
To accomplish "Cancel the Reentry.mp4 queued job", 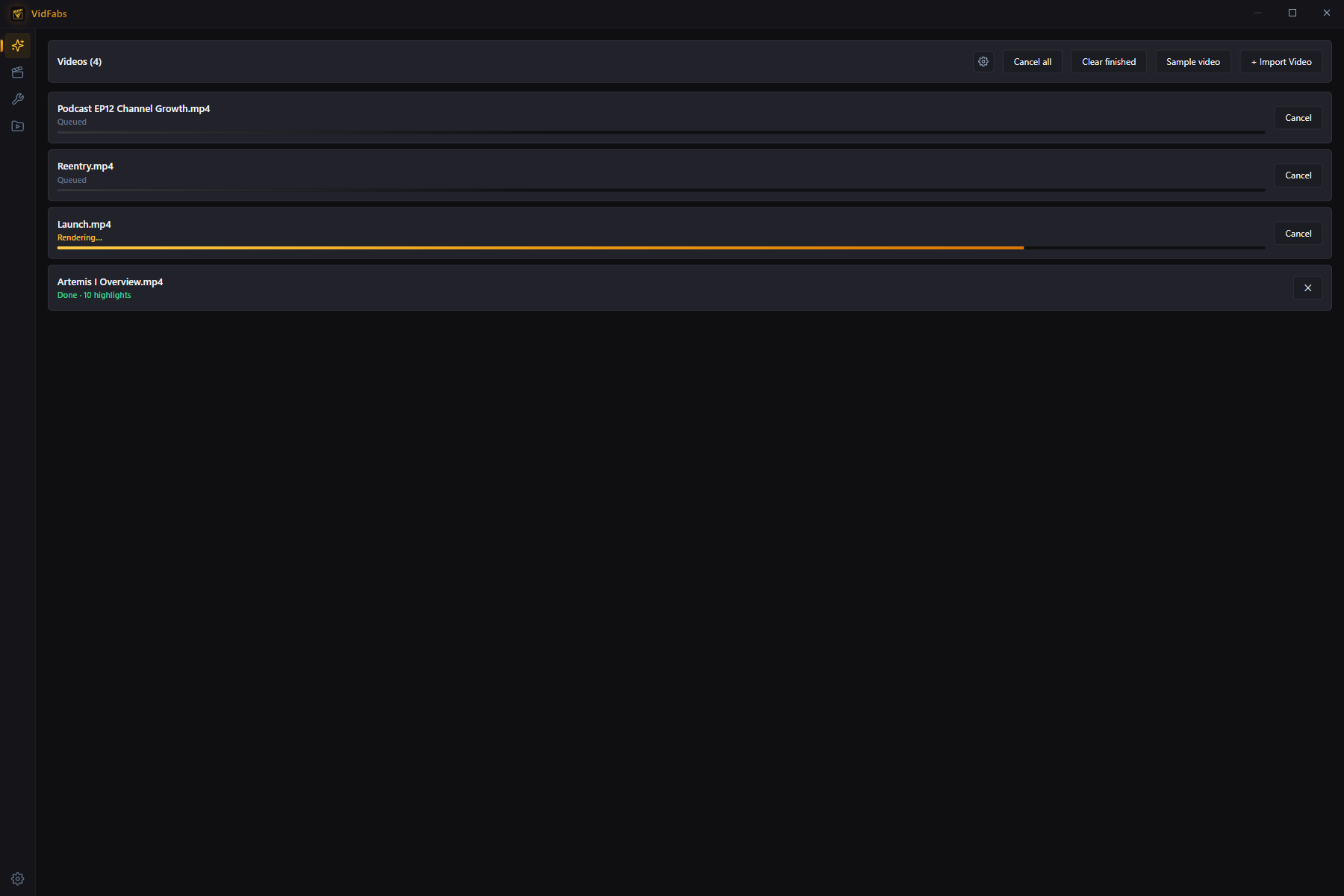I will click(x=1298, y=175).
